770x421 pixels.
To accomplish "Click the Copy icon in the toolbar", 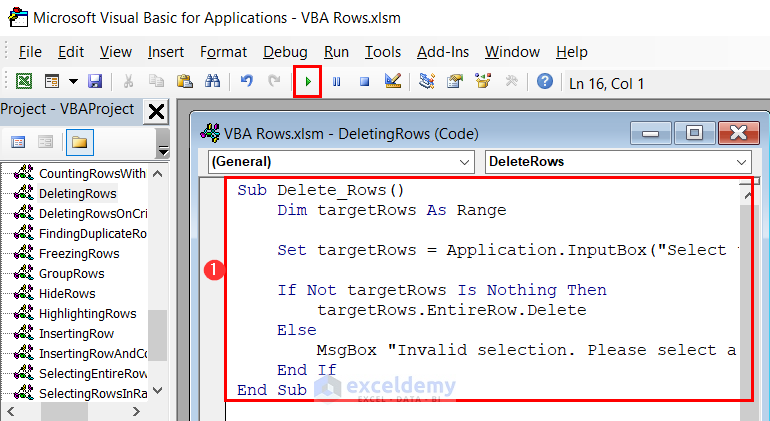I will tap(157, 81).
